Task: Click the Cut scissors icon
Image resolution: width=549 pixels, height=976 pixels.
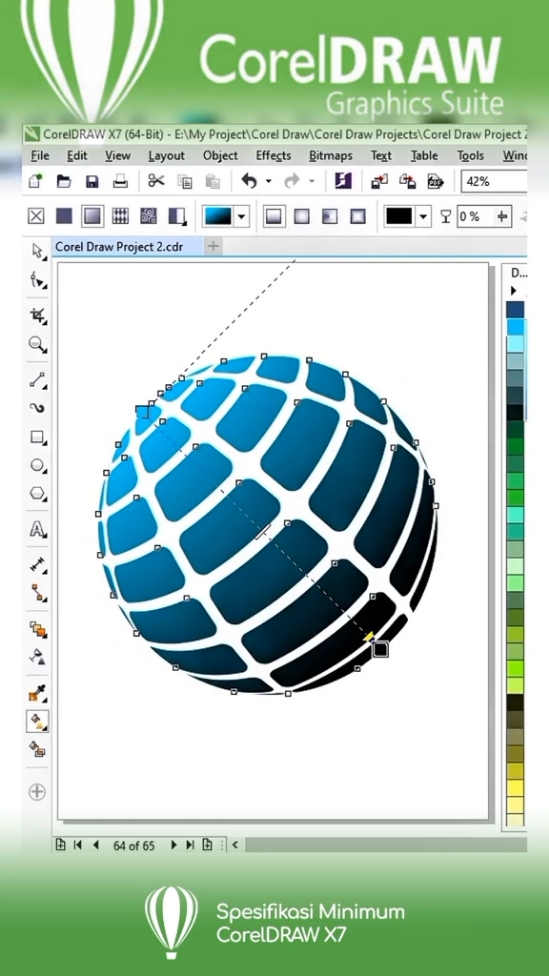Action: coord(156,181)
